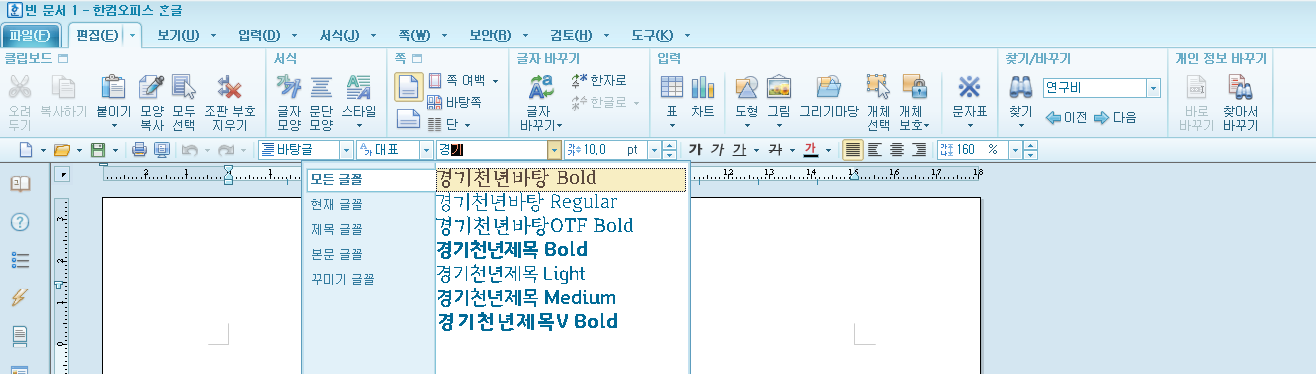1316x374 pixels.
Task: Click the help question-mark sidebar icon
Action: (20, 222)
